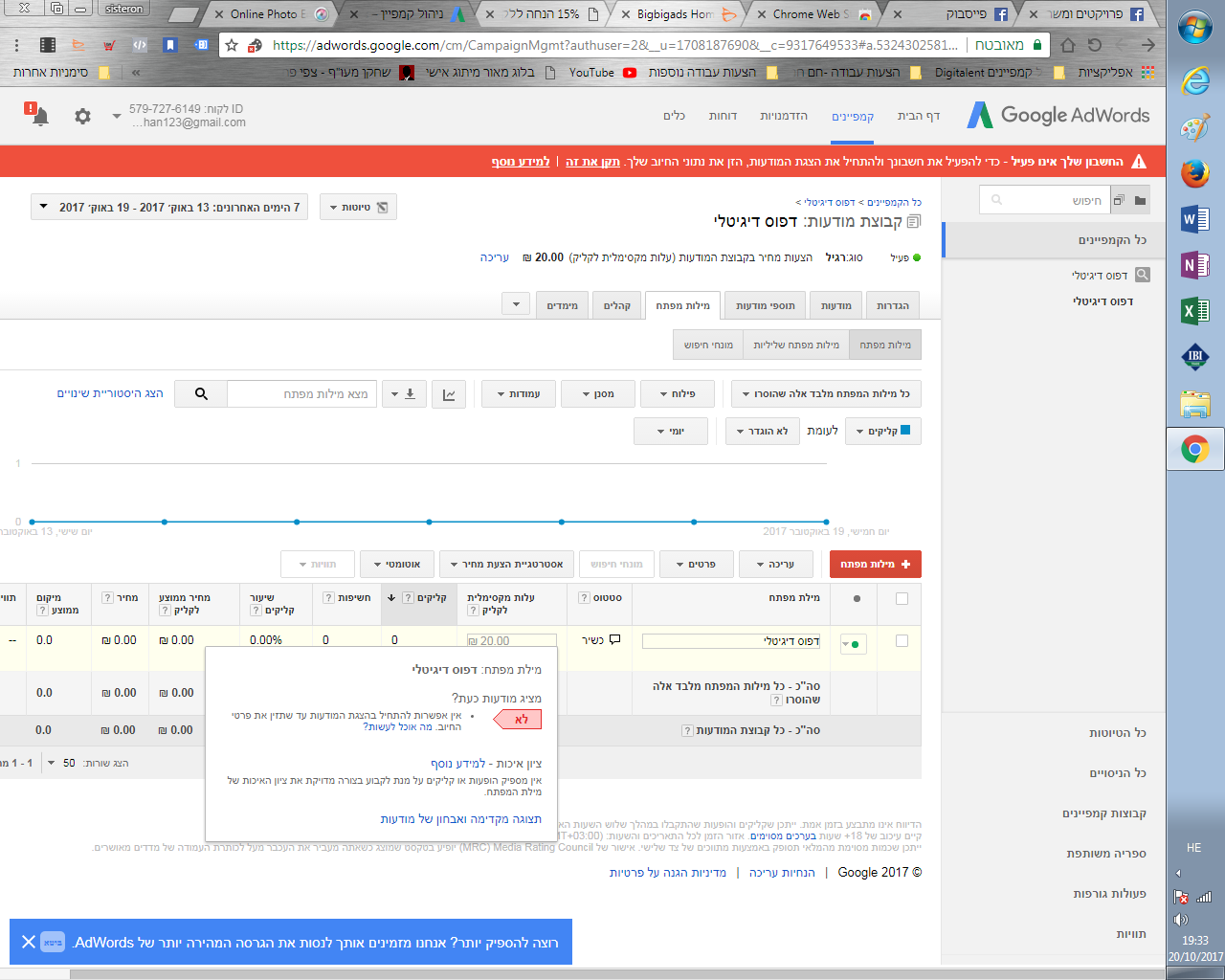Click the chart toggle icon button

[x=449, y=393]
